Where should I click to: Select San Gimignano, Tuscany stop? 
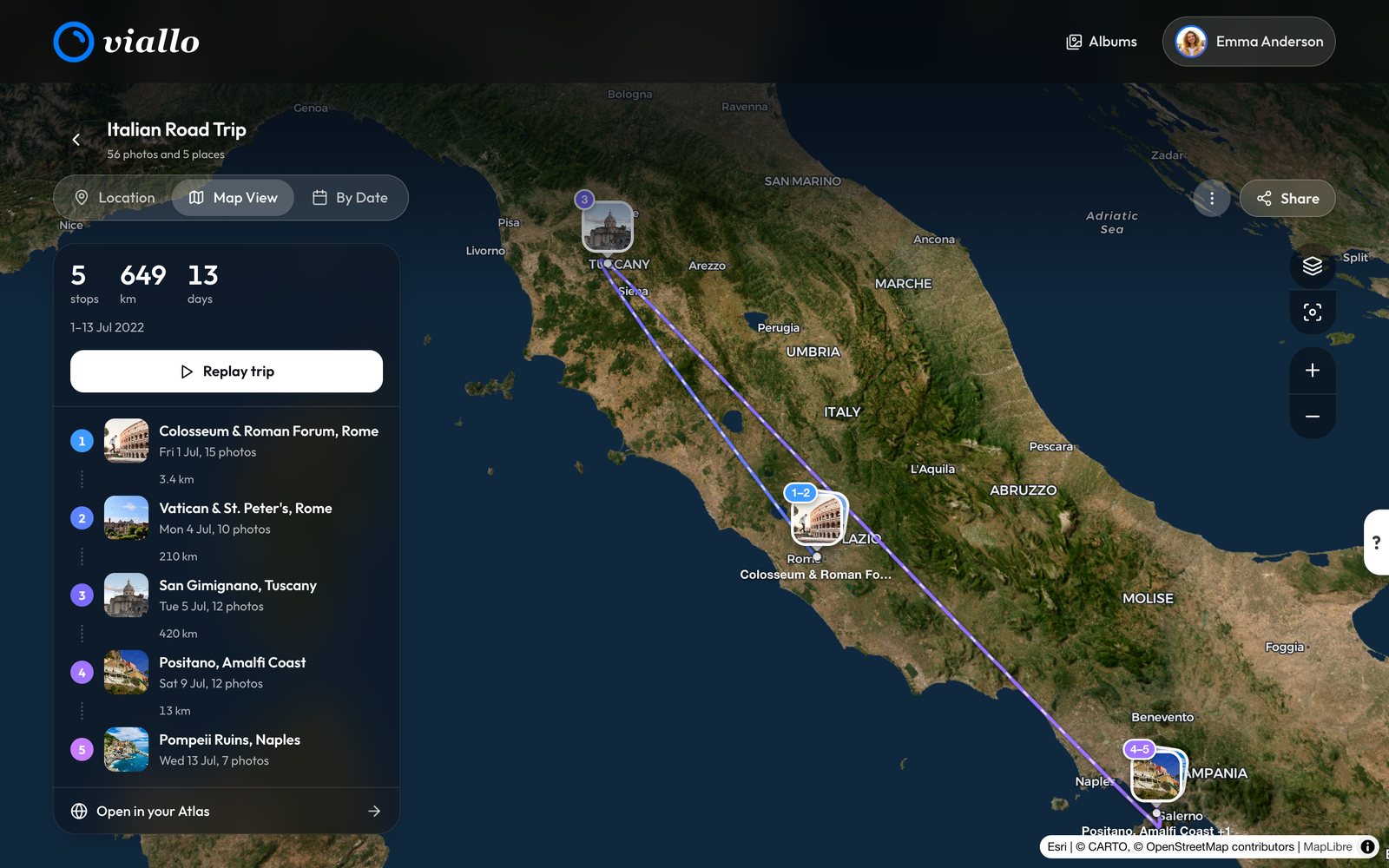click(x=227, y=595)
